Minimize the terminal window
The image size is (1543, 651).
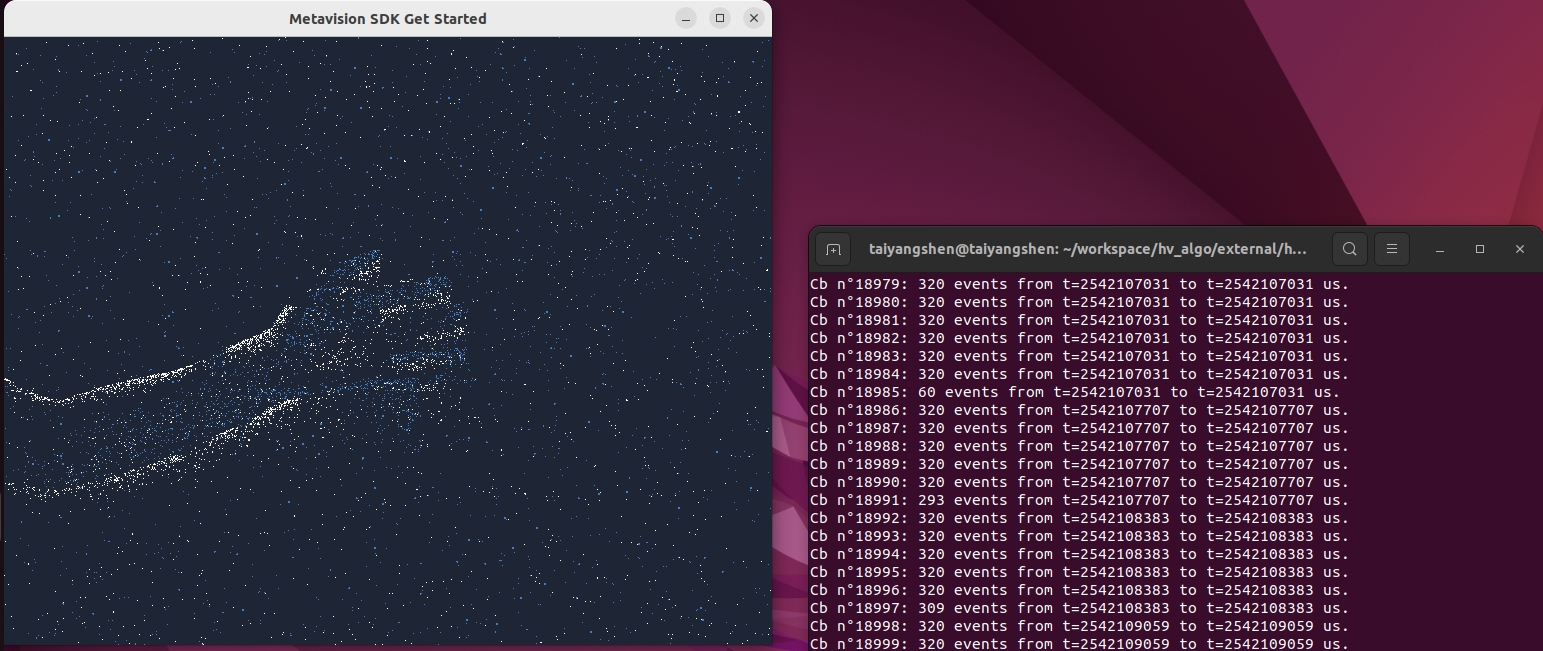coord(1440,249)
